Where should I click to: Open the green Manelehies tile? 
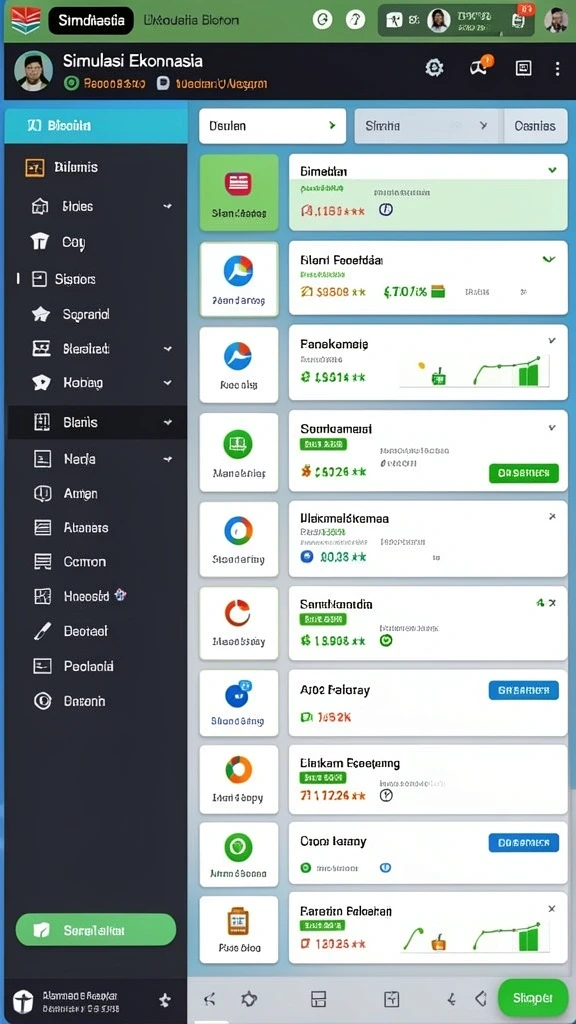click(x=238, y=452)
